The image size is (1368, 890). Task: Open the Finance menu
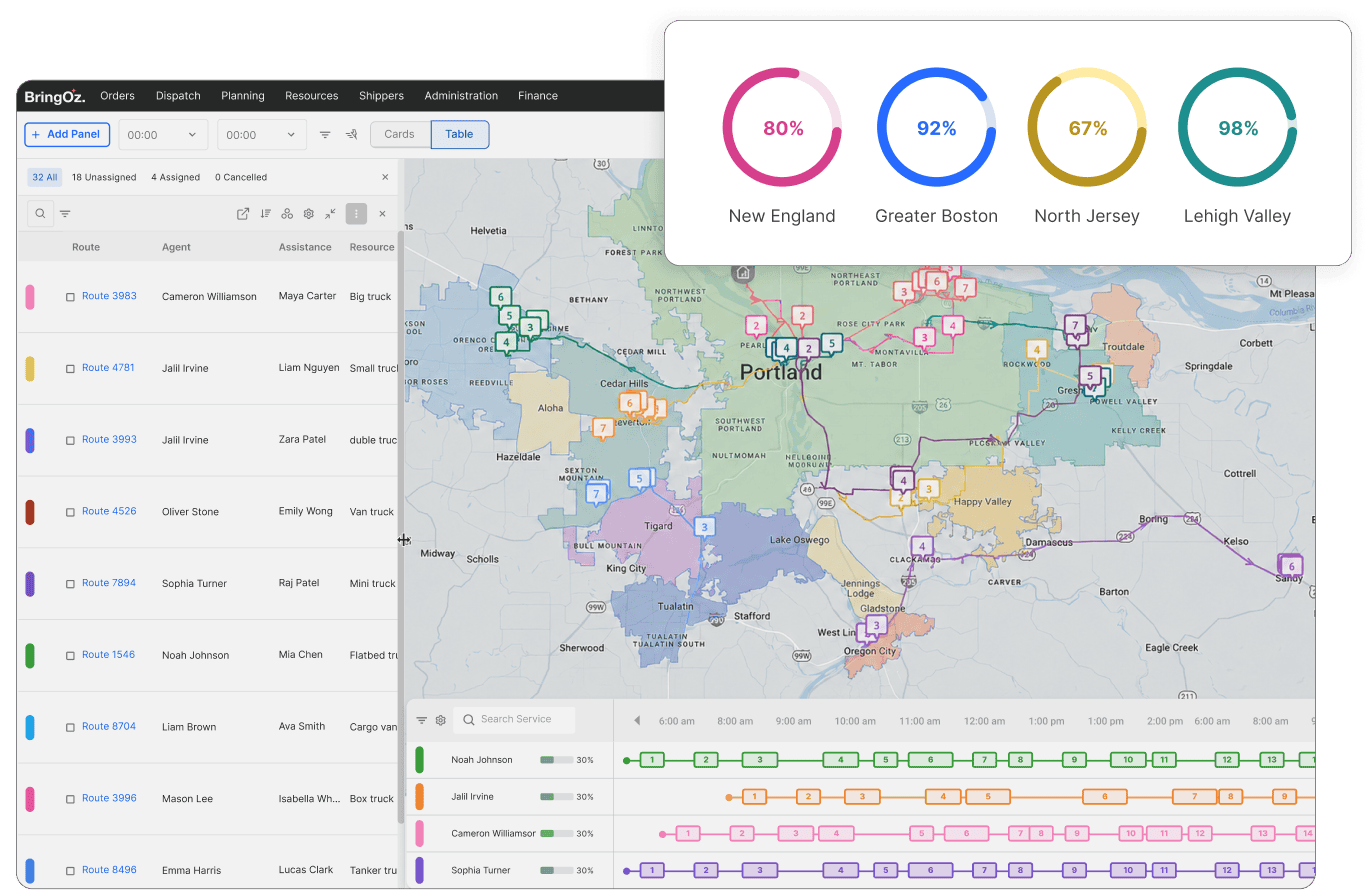[x=538, y=96]
